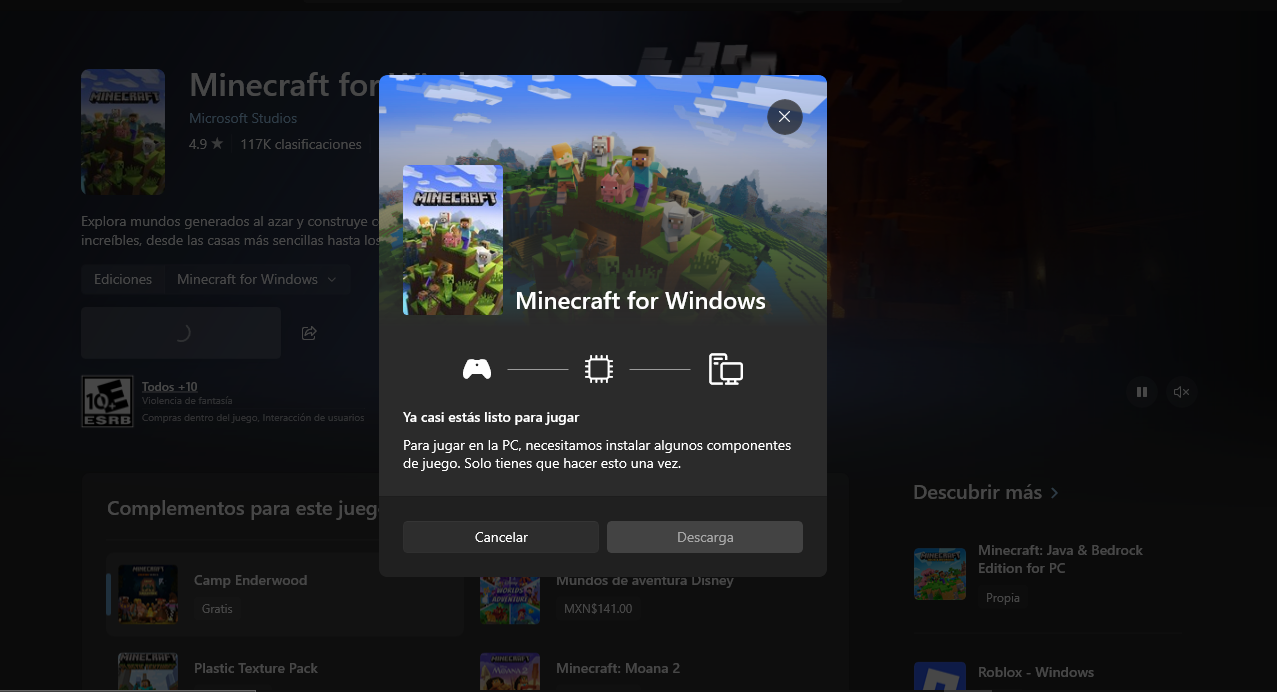Screen dimensions: 1277x692
Task: Click the Minecraft box art in dialog
Action: pos(453,240)
